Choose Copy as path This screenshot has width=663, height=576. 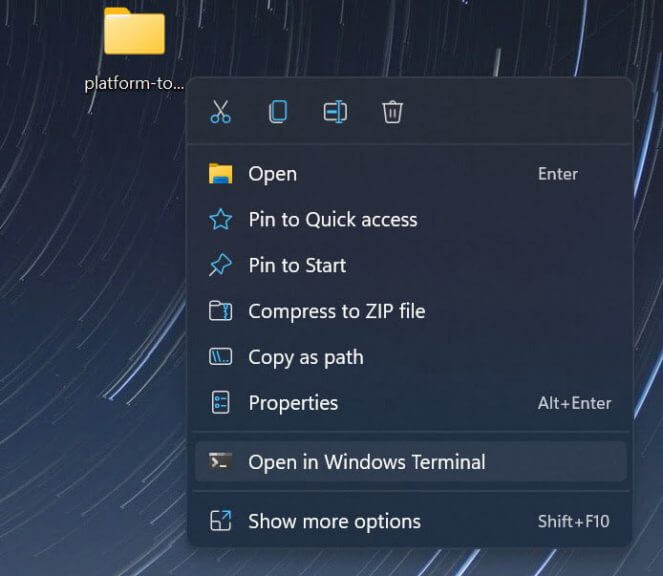click(x=410, y=357)
